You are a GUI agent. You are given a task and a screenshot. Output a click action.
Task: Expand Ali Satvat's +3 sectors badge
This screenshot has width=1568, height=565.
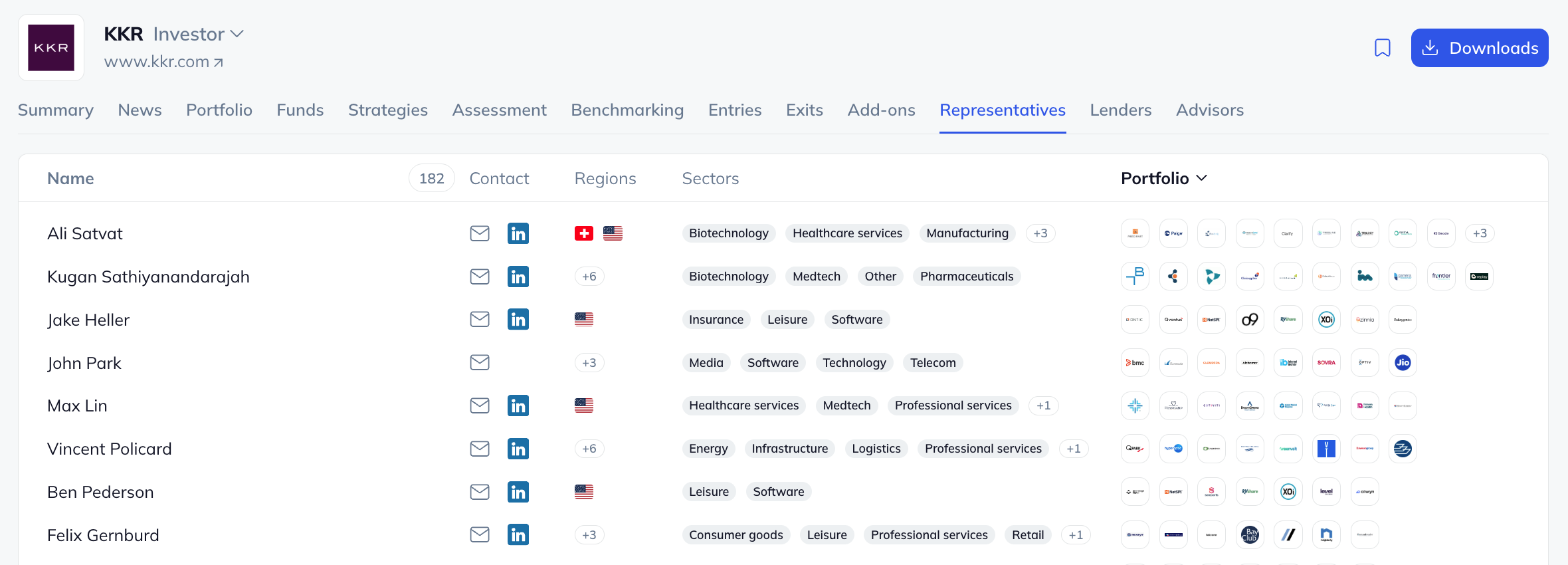click(x=1040, y=233)
